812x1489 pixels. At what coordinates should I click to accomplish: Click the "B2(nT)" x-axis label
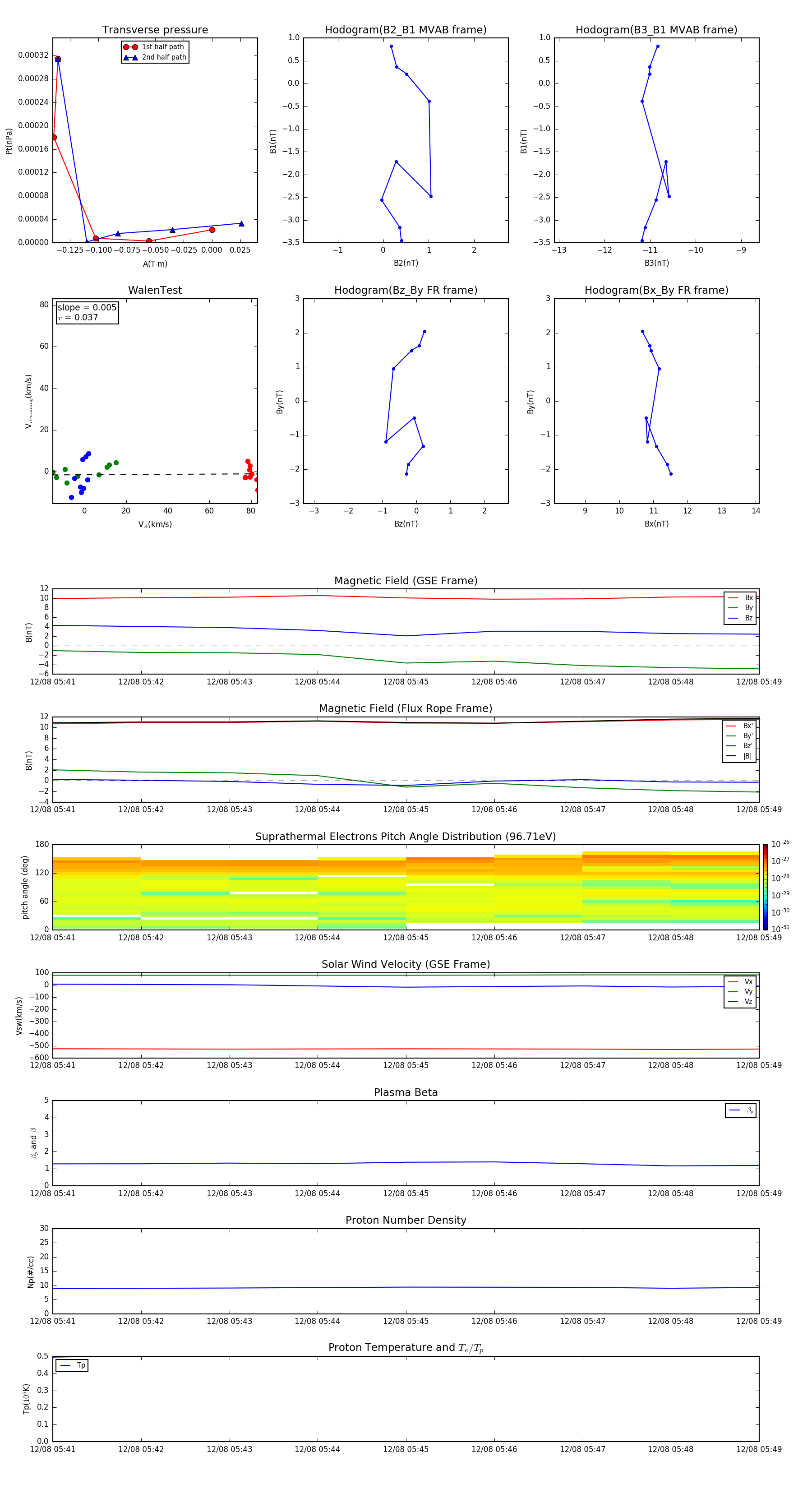406,263
